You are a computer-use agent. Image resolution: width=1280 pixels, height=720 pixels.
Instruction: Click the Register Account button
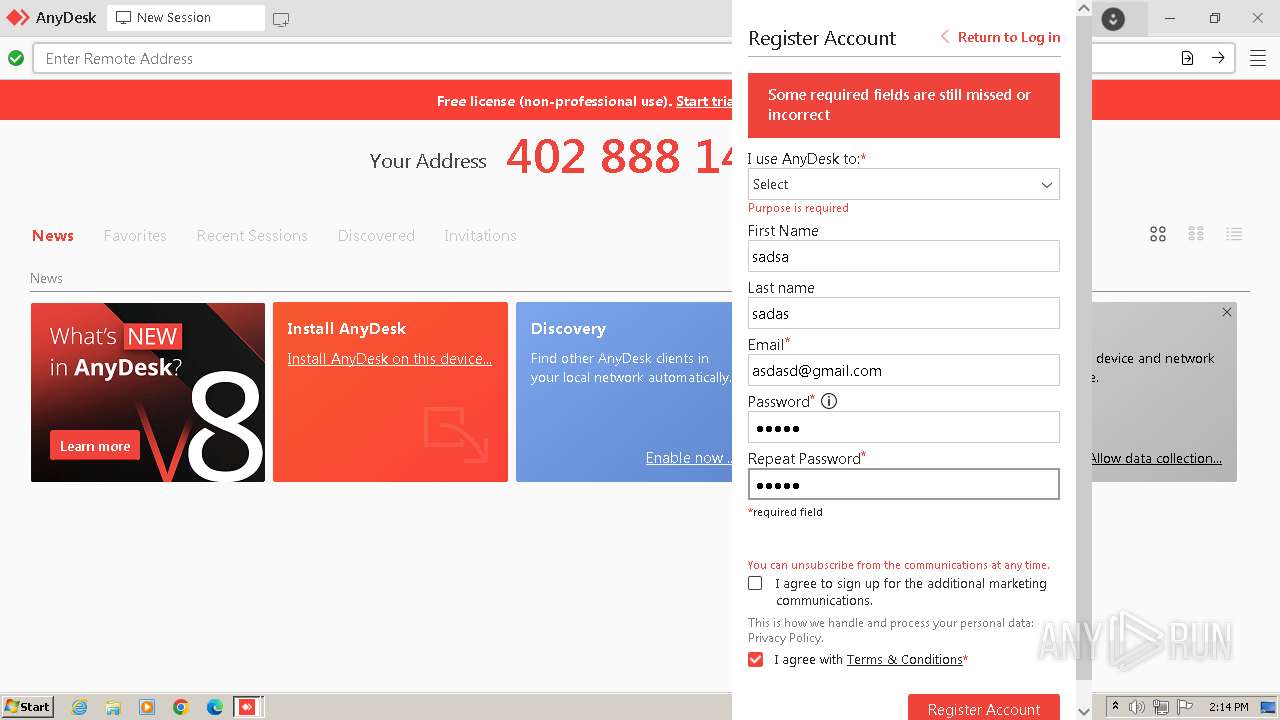(984, 707)
